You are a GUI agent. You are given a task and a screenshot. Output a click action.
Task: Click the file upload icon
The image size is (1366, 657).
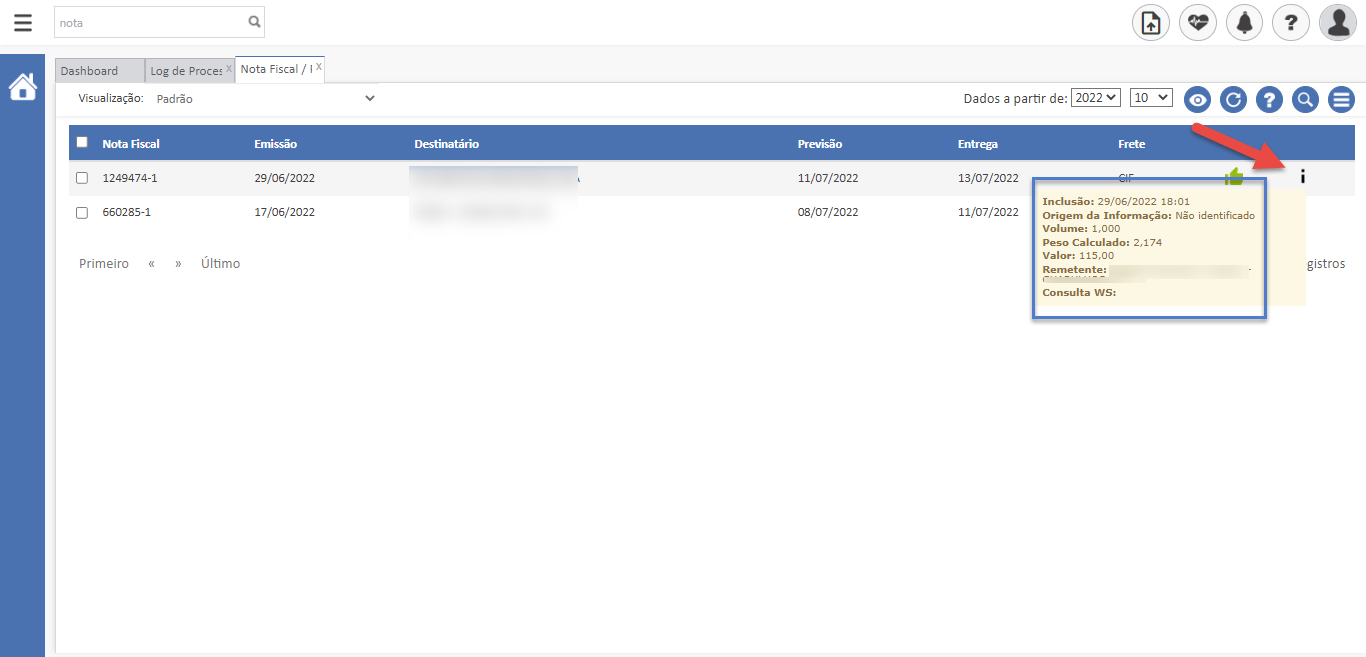1150,22
